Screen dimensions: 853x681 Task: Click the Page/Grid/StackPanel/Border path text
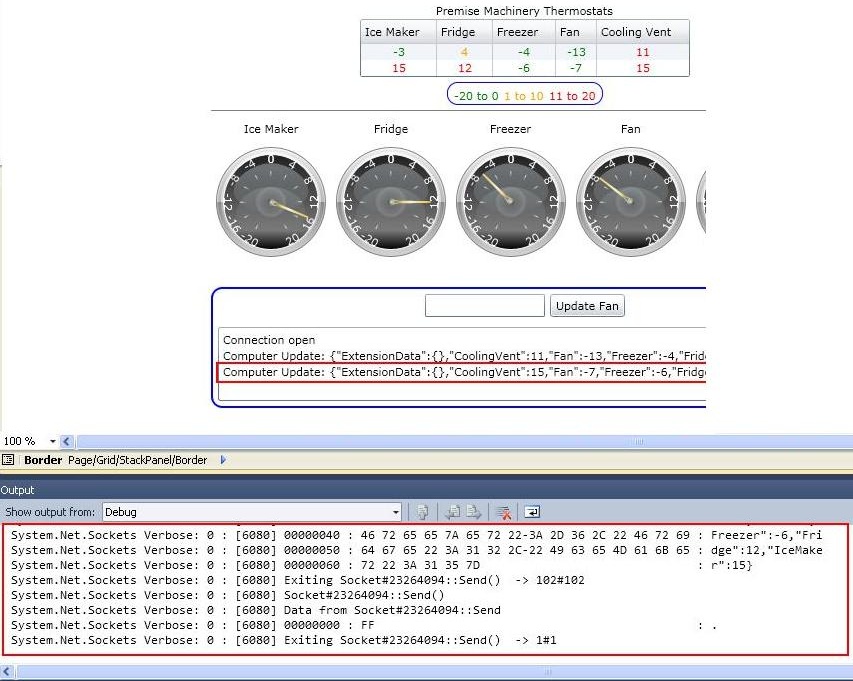tap(138, 460)
